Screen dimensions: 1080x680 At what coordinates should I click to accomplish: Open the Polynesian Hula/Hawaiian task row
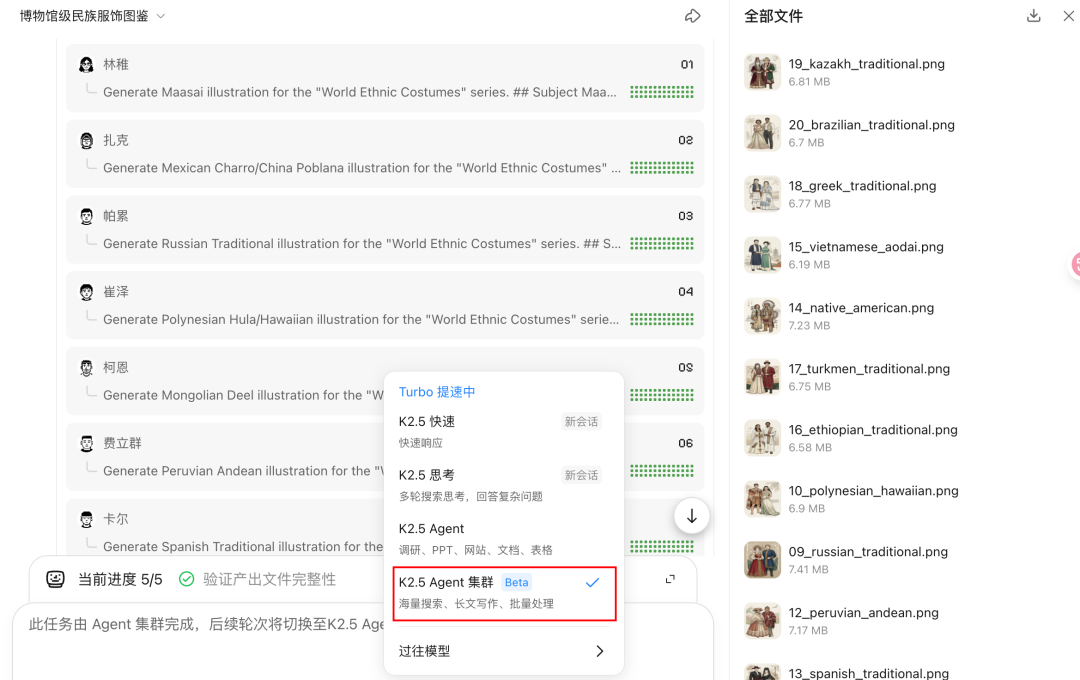[385, 305]
